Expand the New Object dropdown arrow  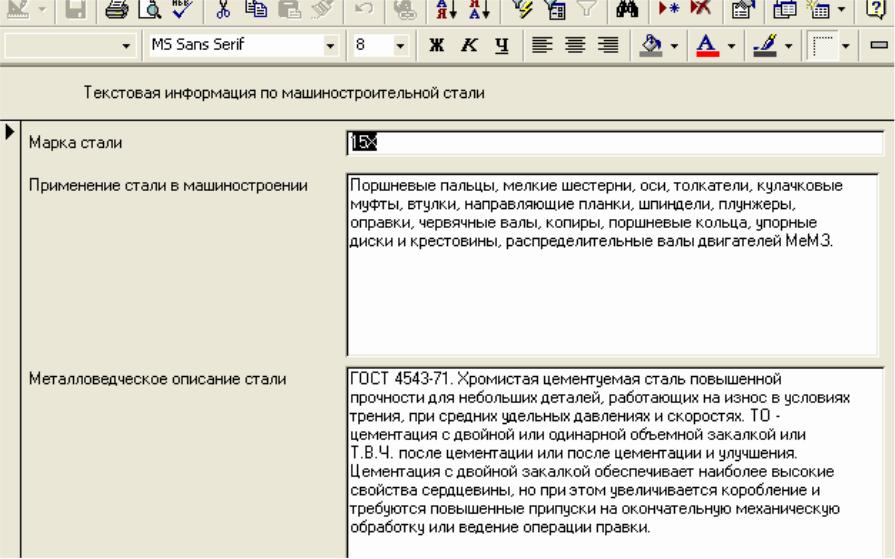[841, 9]
